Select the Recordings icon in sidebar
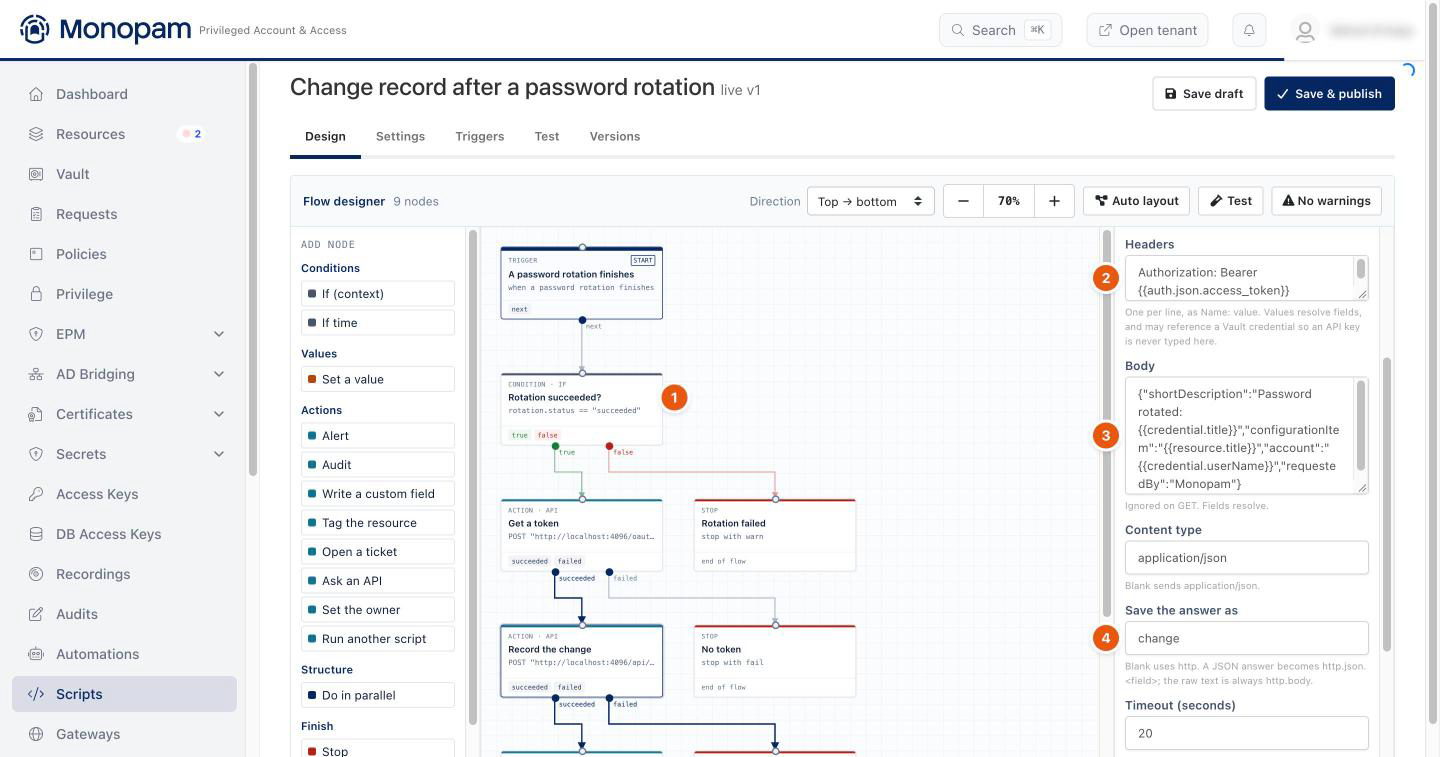The image size is (1440, 757). pyautogui.click(x=36, y=574)
